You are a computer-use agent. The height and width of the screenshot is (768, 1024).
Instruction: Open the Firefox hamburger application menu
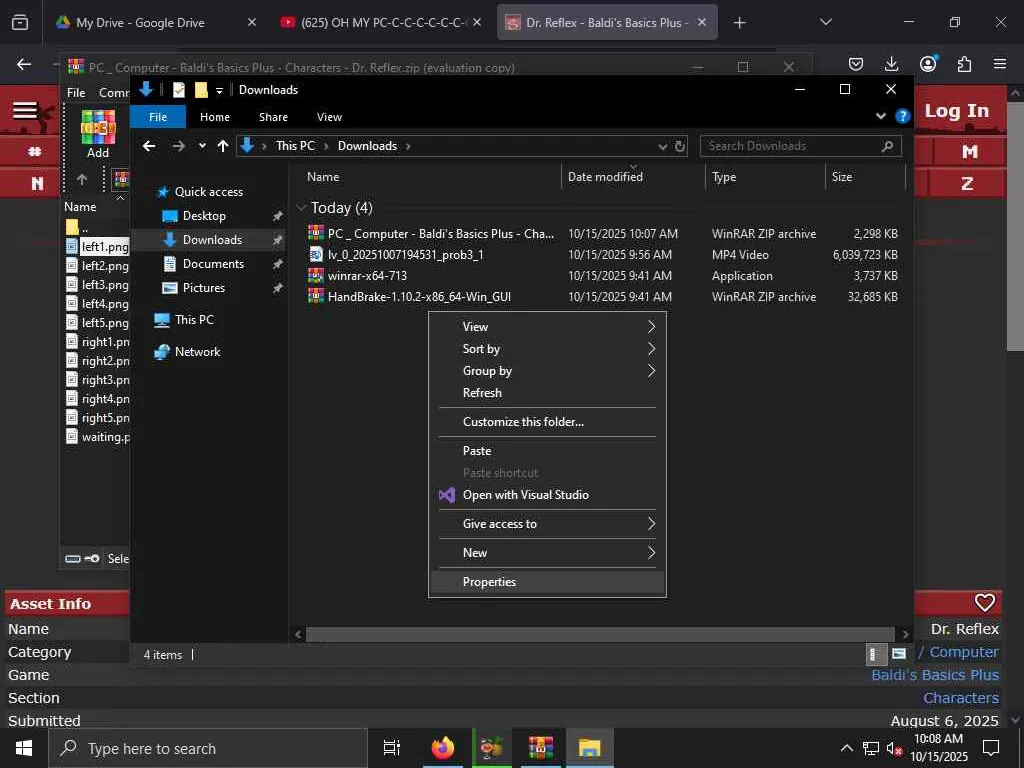click(999, 64)
